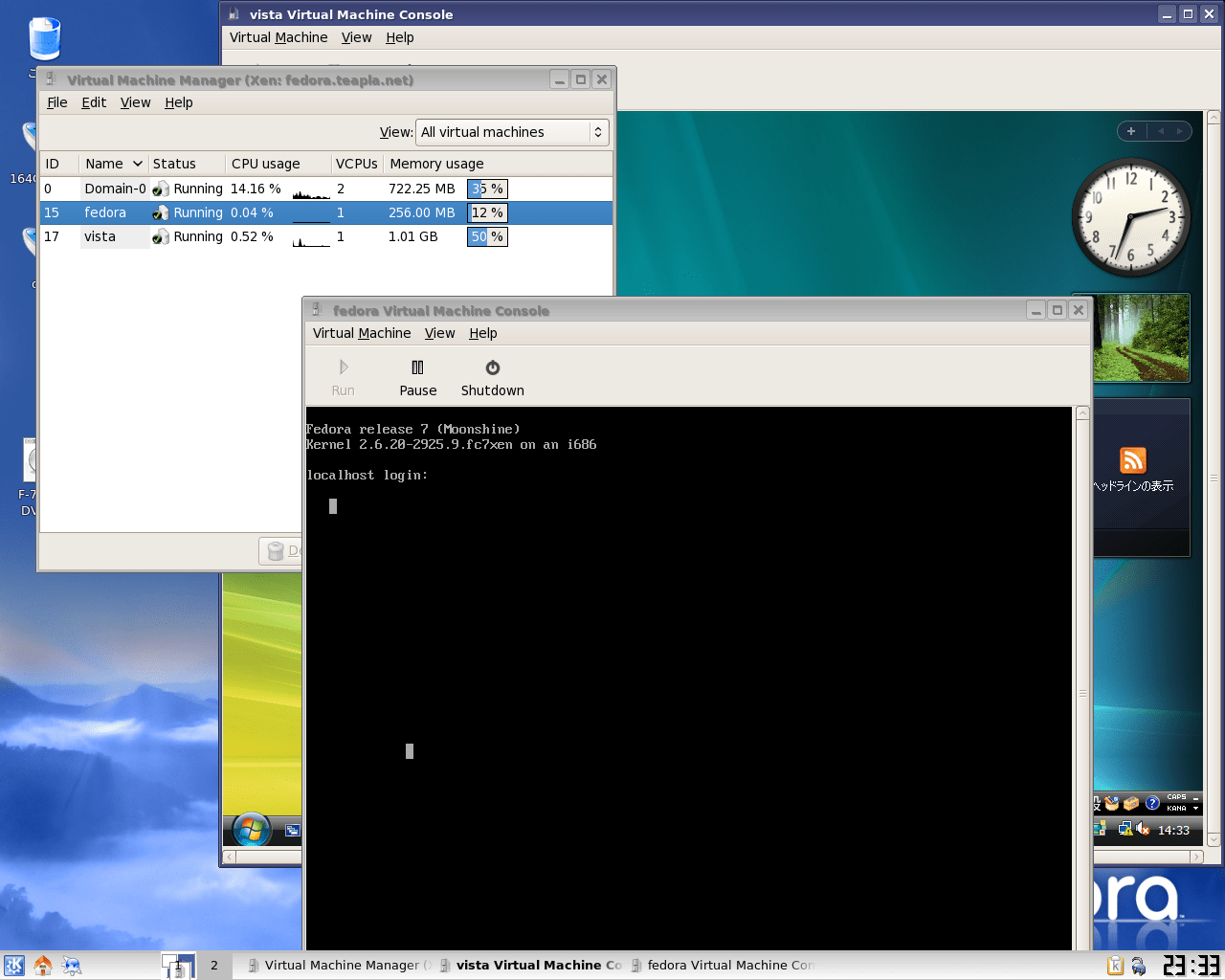Click the vista console vertical scrollbar

[x=1214, y=479]
